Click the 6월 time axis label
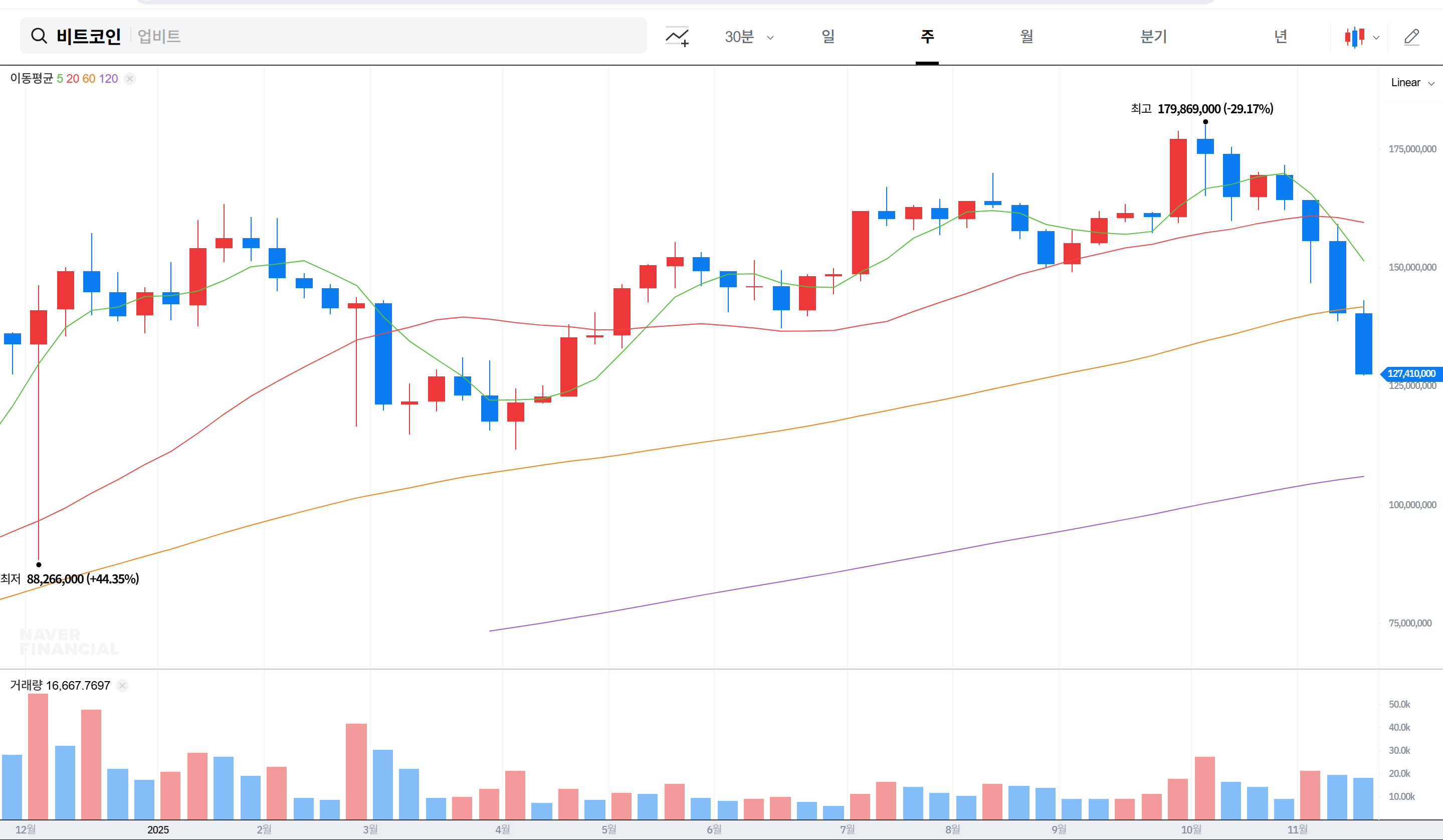 pyautogui.click(x=714, y=829)
